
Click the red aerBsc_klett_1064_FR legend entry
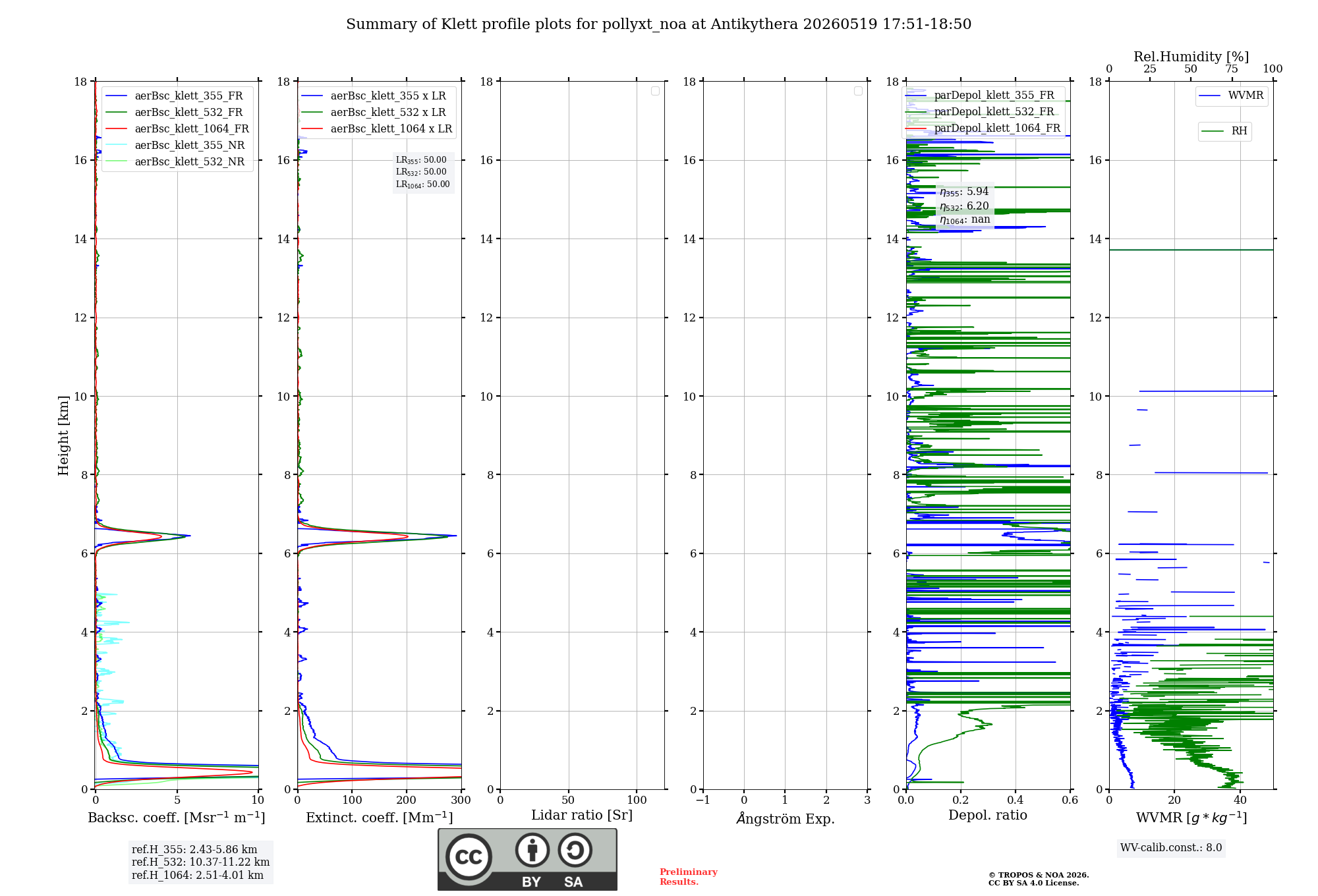point(177,129)
